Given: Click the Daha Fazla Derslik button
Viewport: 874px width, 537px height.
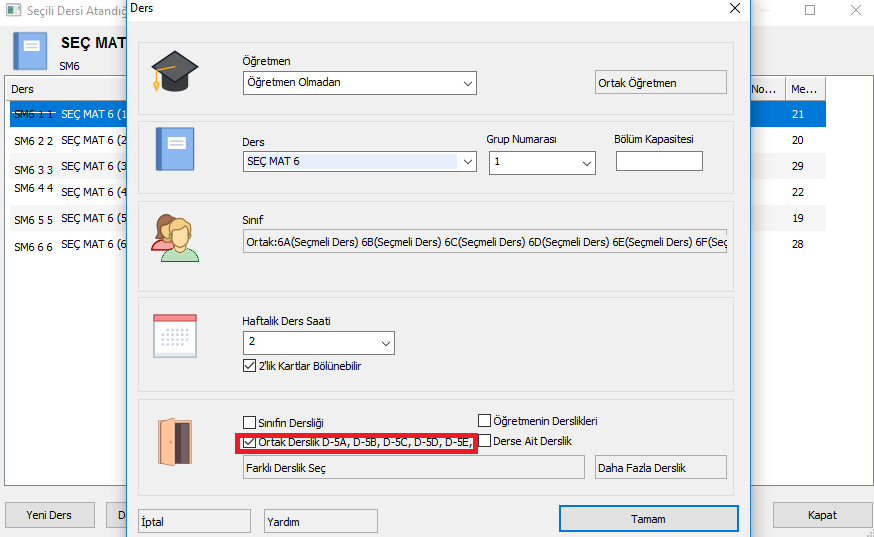Looking at the screenshot, I should point(661,467).
